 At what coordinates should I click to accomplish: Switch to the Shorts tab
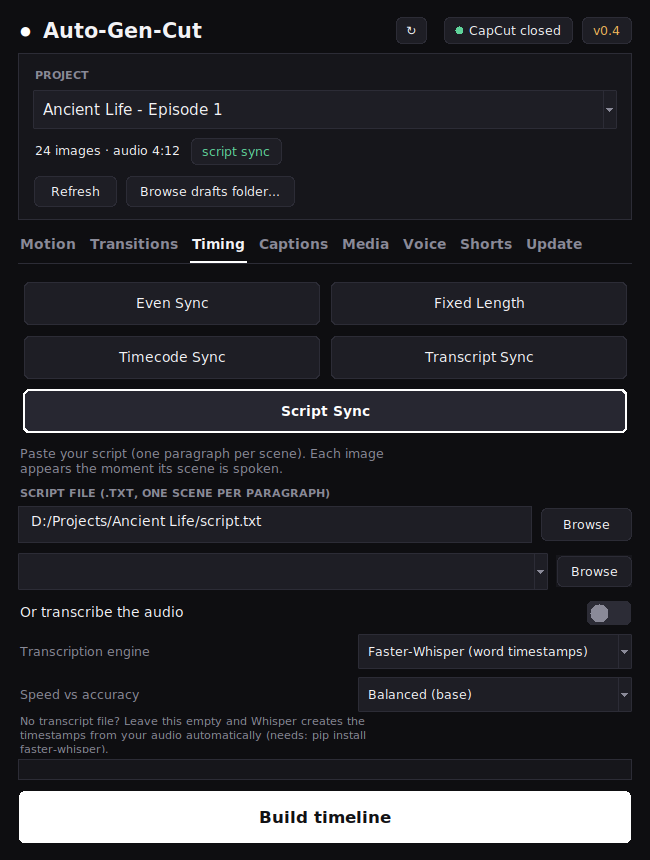[486, 244]
